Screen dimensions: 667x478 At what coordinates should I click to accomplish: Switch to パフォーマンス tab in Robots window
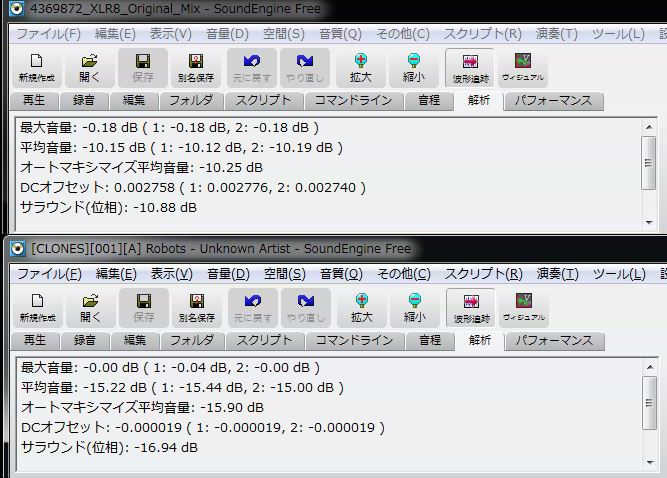coord(554,340)
